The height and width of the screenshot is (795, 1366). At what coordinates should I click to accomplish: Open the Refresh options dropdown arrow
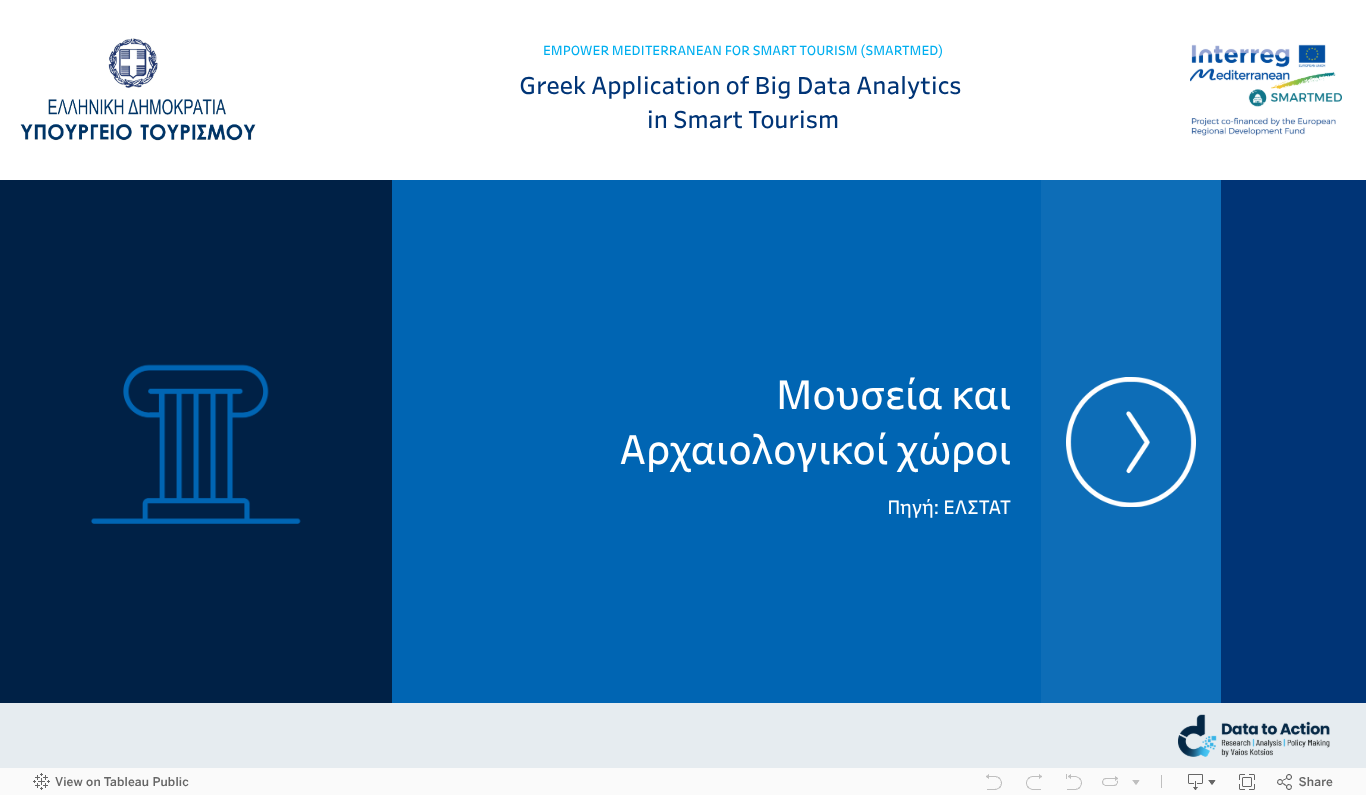1134,781
